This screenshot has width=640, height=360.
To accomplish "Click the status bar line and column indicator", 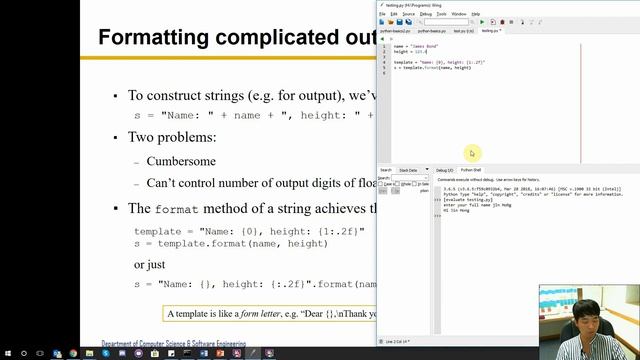I will pos(397,342).
